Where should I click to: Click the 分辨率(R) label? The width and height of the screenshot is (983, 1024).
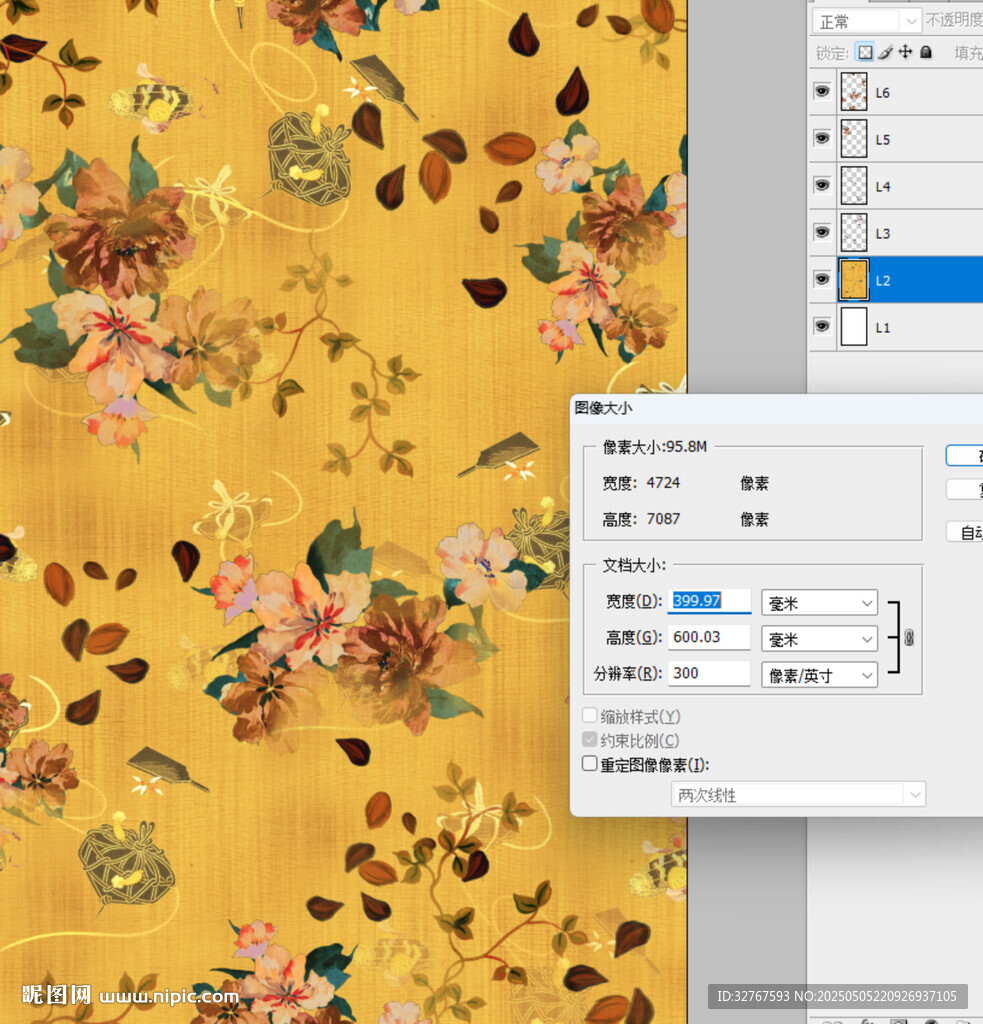tap(628, 673)
